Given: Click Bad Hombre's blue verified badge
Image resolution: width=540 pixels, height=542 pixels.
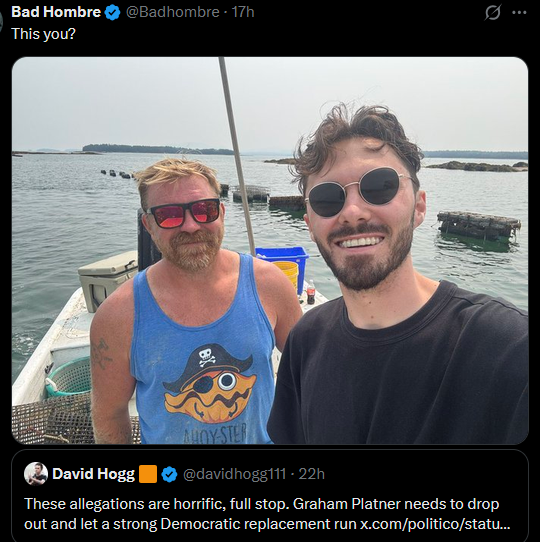Looking at the screenshot, I should [112, 12].
